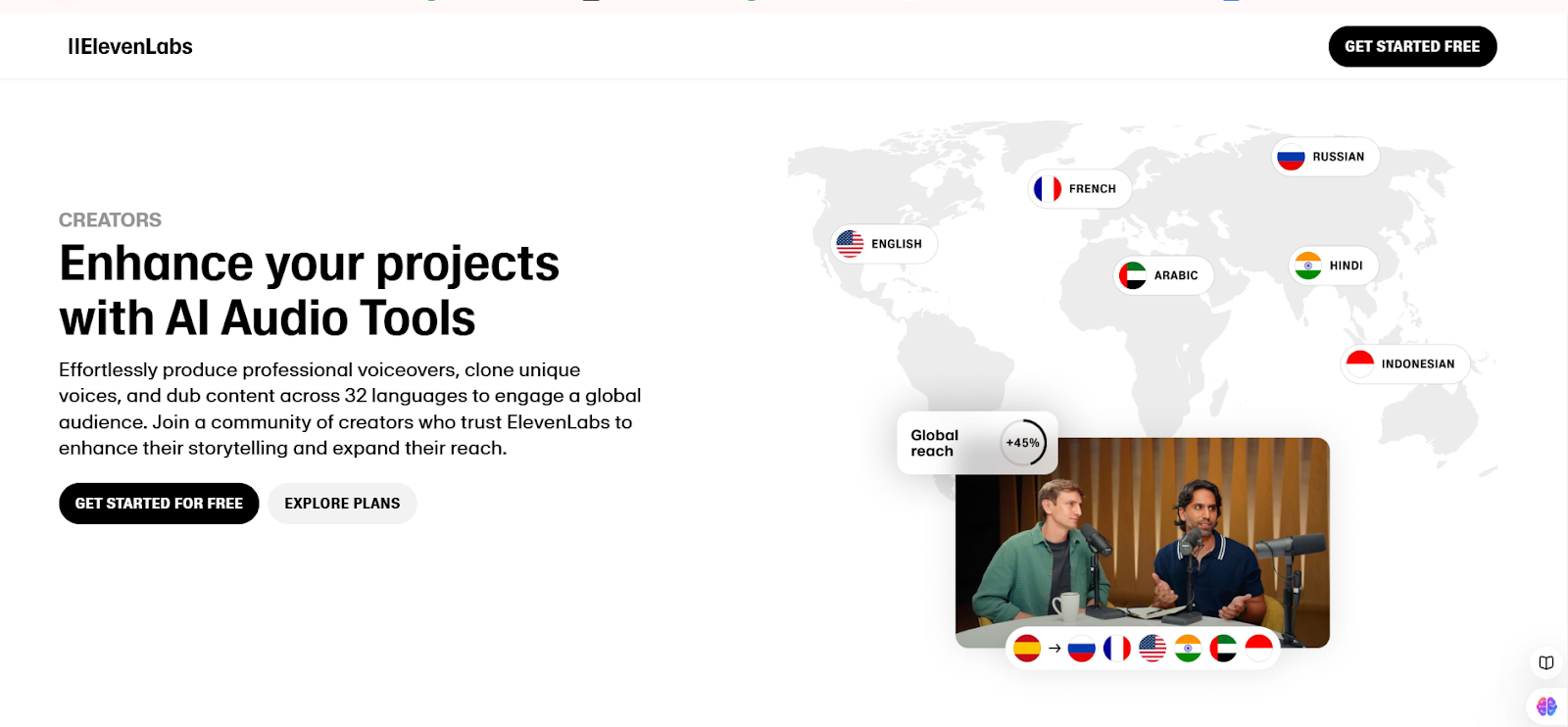Click the US flag icon beside English
The width and height of the screenshot is (1568, 727).
[850, 244]
